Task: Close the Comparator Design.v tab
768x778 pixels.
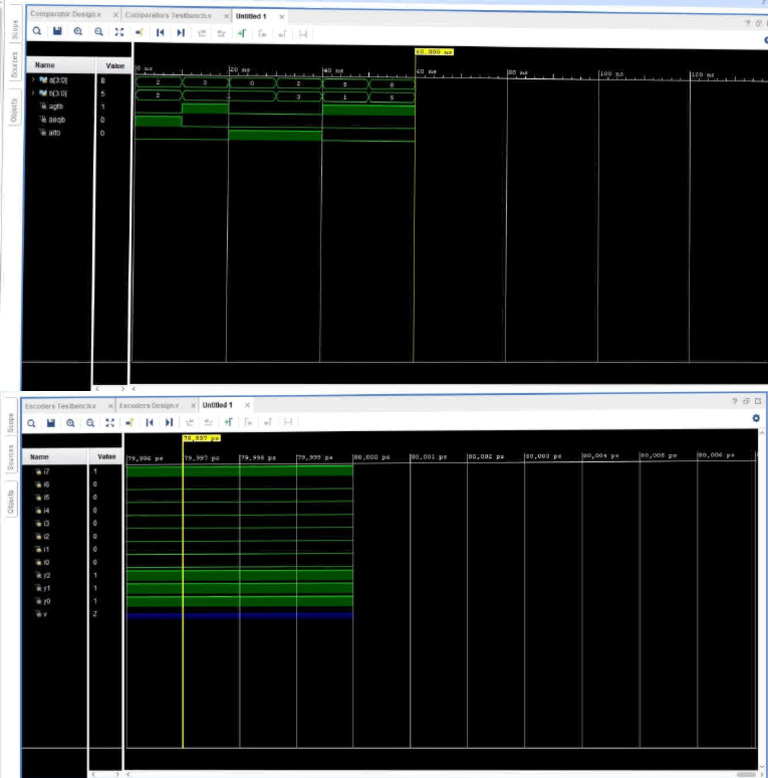Action: [116, 15]
